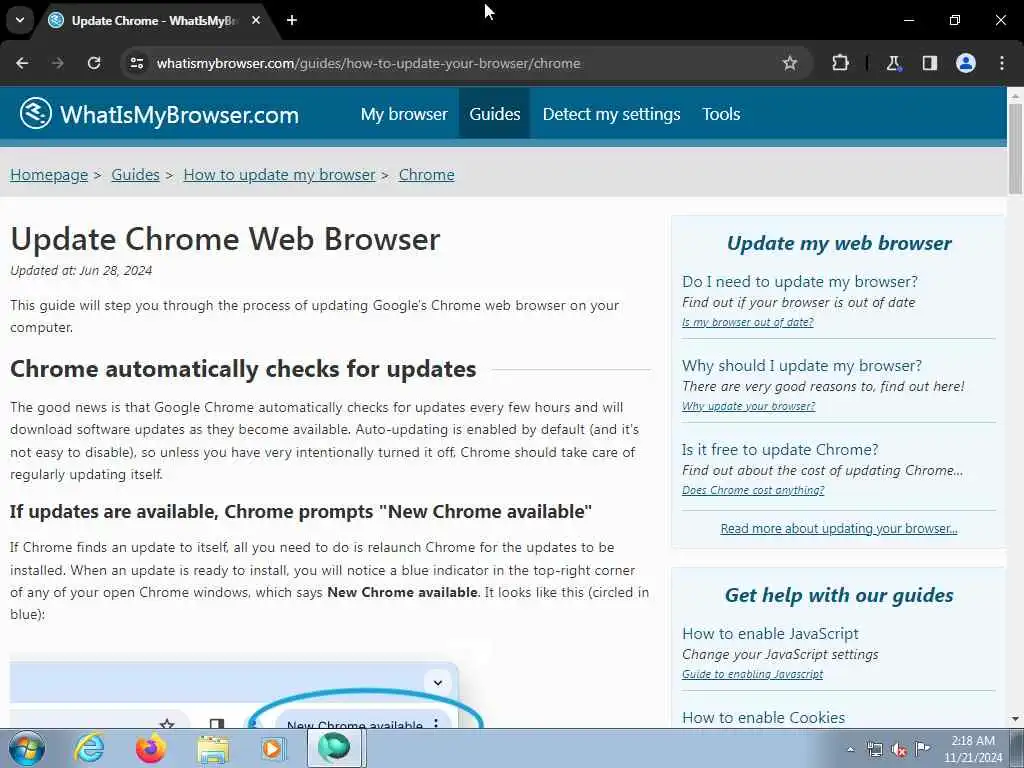
Task: Click the scrollbar down arrow
Action: (1016, 719)
